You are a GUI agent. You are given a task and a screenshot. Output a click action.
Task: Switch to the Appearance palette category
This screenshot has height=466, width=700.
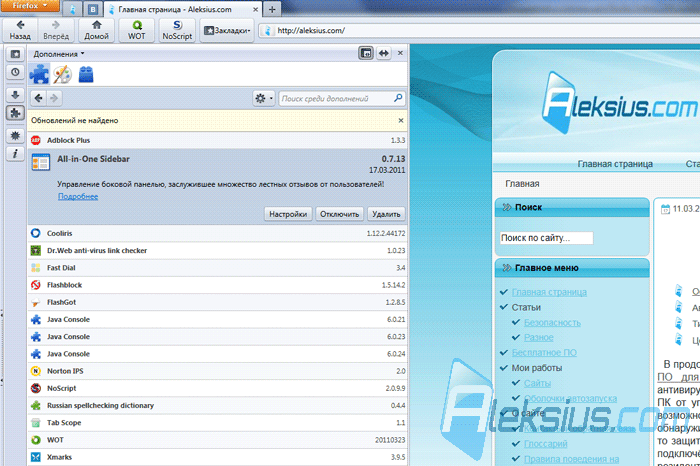(62, 75)
